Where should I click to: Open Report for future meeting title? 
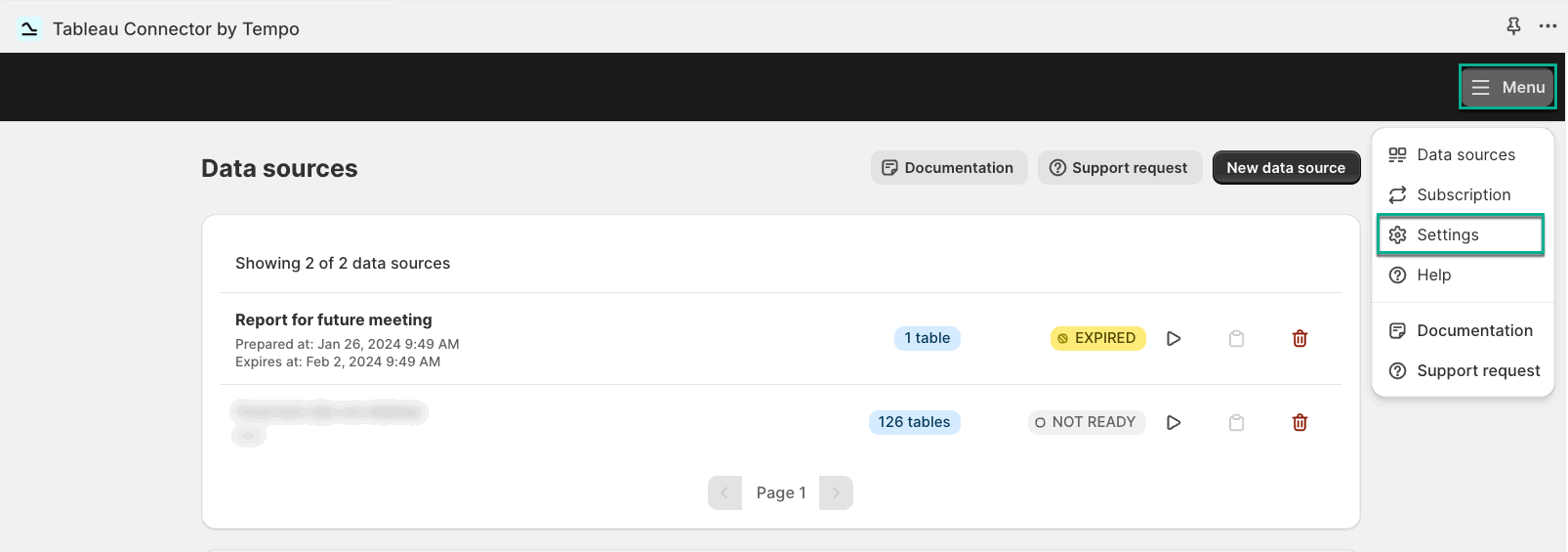click(334, 319)
